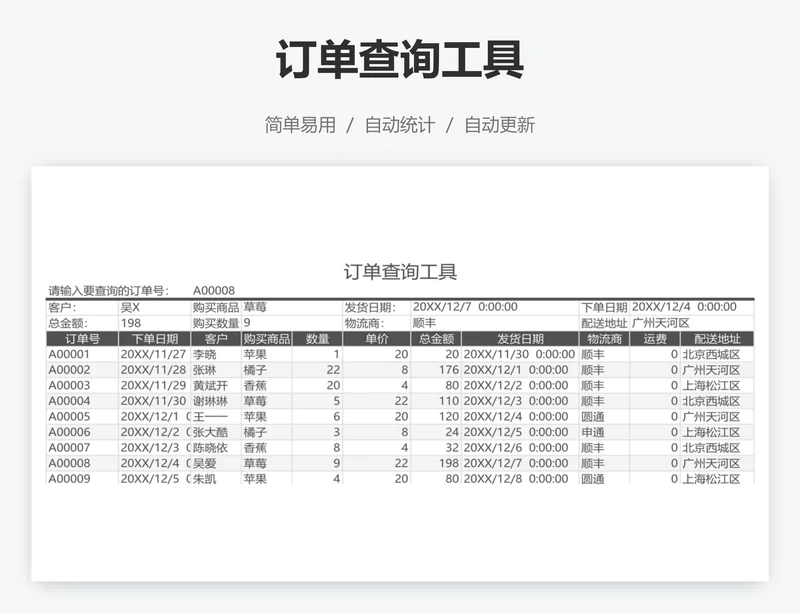The height and width of the screenshot is (613, 800).
Task: Click customer cell 谢琳琳
Action: pos(212,401)
